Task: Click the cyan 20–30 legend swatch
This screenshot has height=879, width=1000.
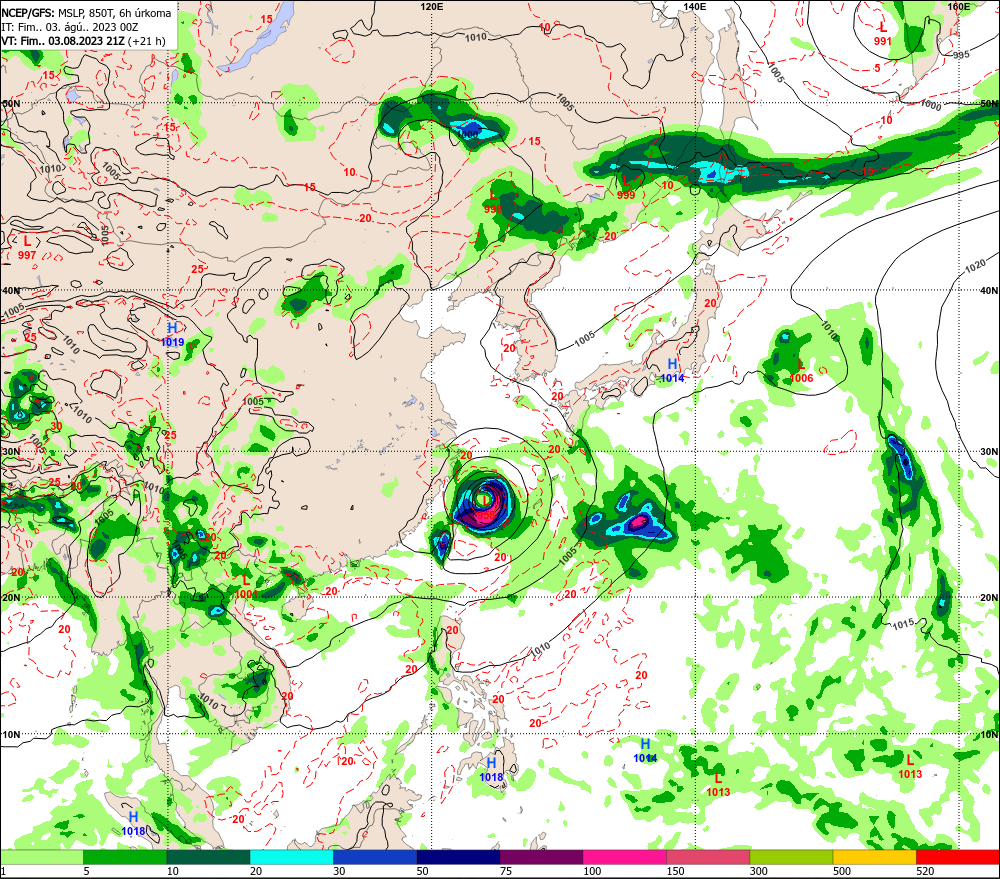Action: [291, 857]
